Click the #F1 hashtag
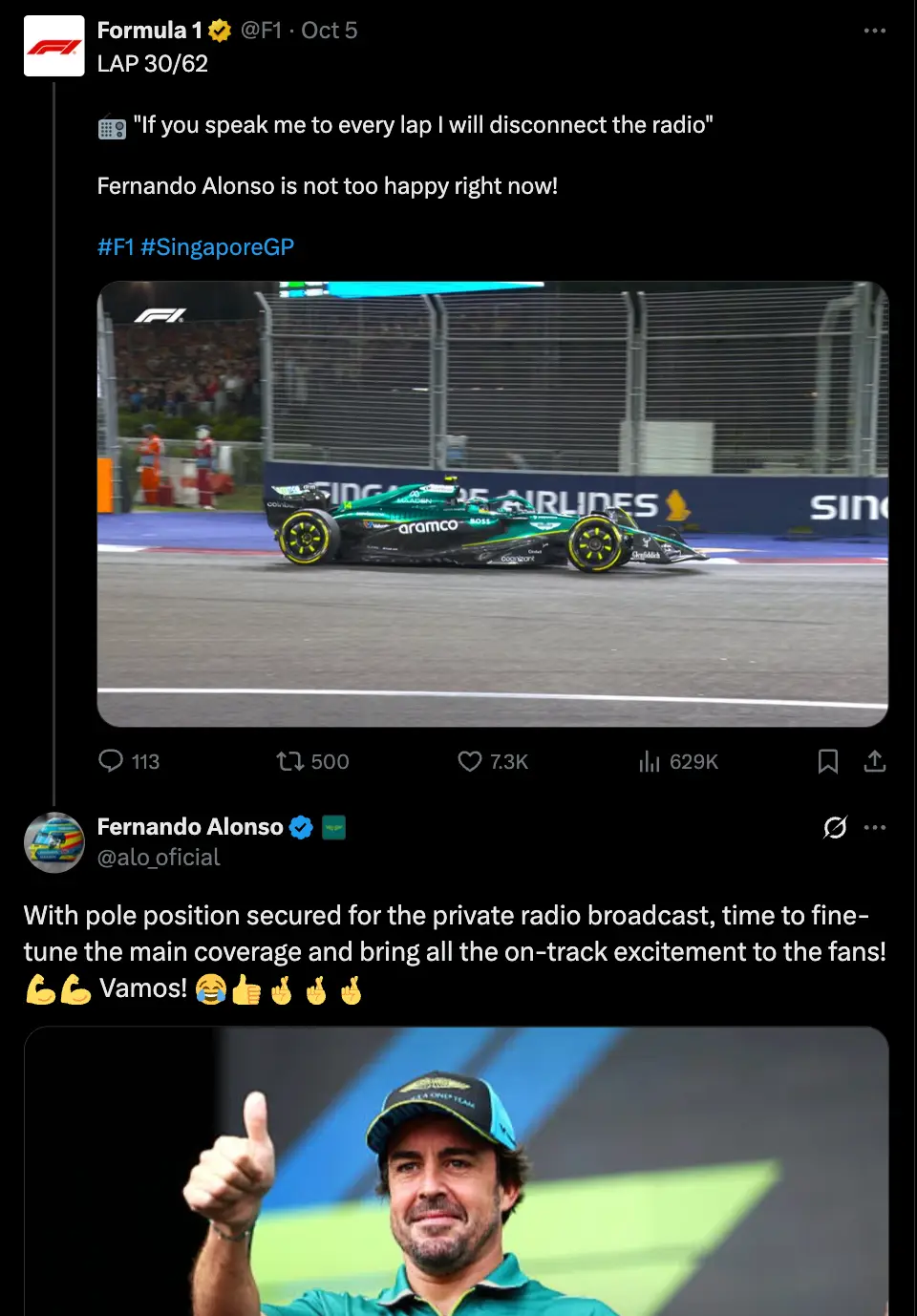 [x=116, y=247]
